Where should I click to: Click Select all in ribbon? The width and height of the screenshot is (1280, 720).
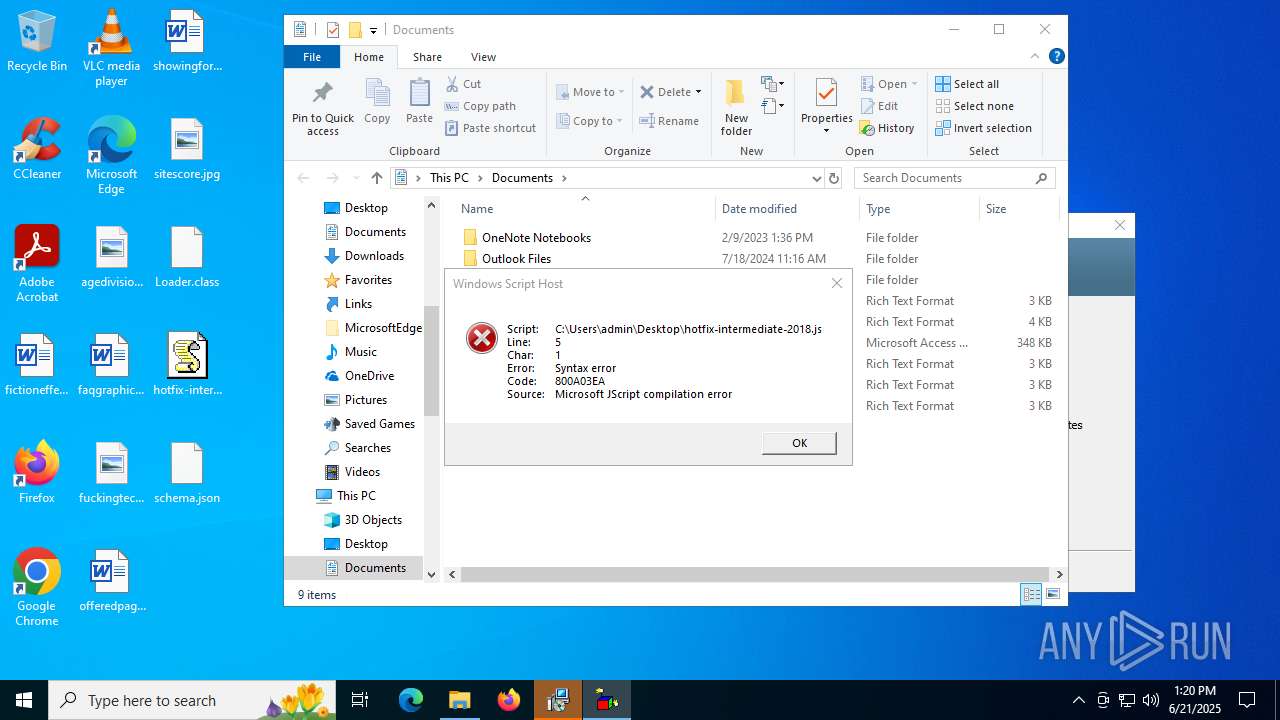tap(967, 84)
